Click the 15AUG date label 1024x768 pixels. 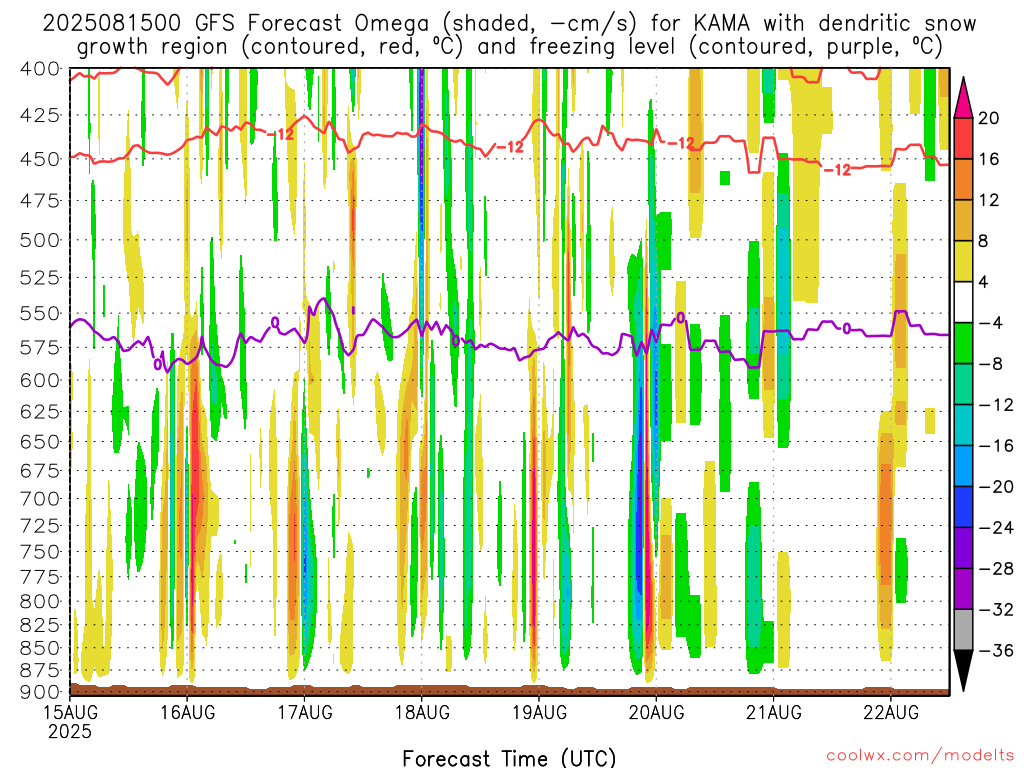click(x=71, y=712)
